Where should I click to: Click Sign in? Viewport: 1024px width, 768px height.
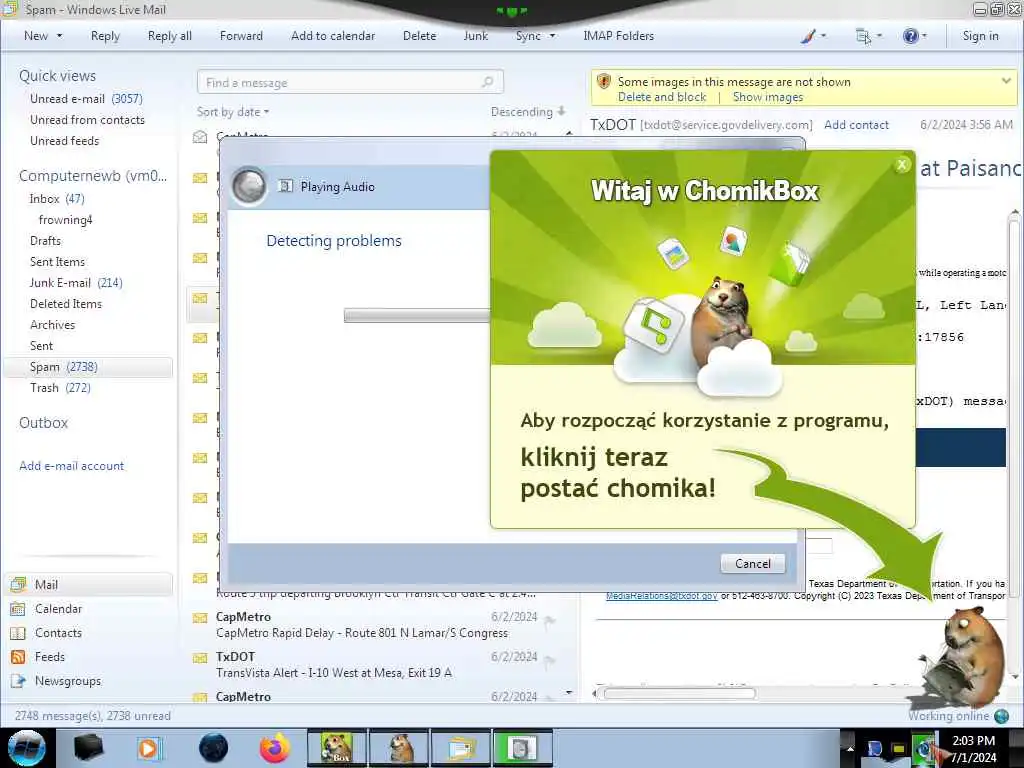point(980,36)
